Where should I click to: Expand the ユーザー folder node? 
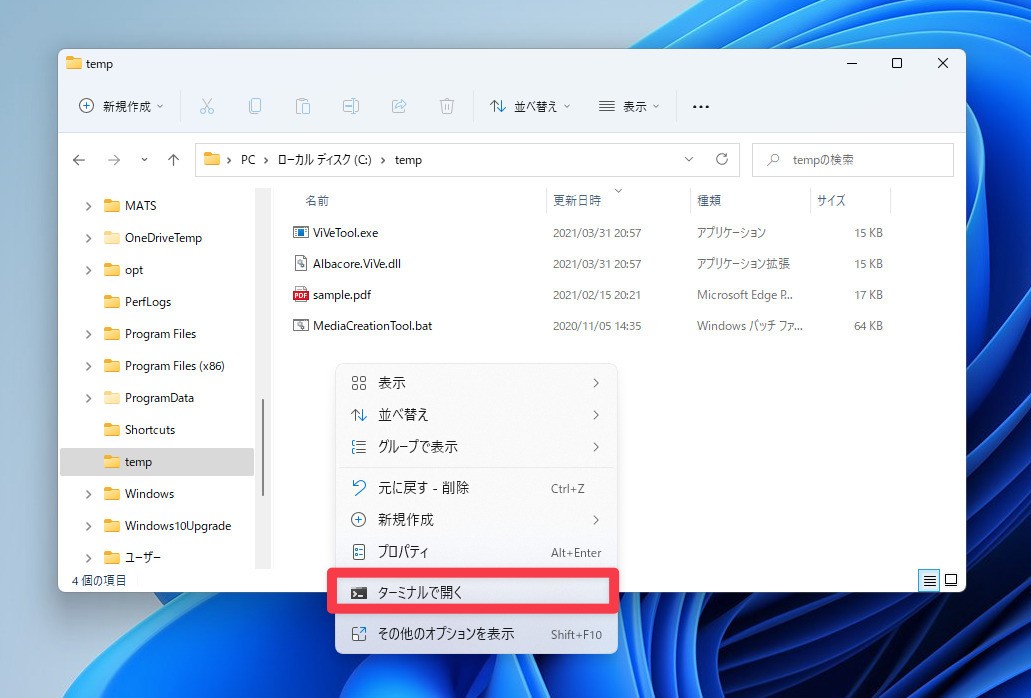pos(88,557)
